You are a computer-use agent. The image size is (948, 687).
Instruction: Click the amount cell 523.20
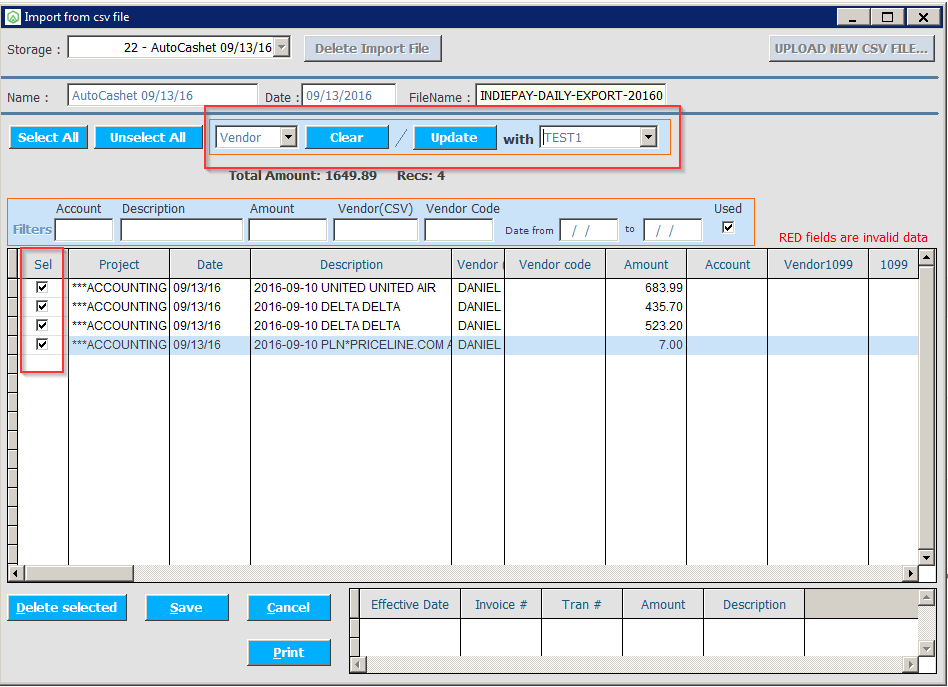point(646,325)
